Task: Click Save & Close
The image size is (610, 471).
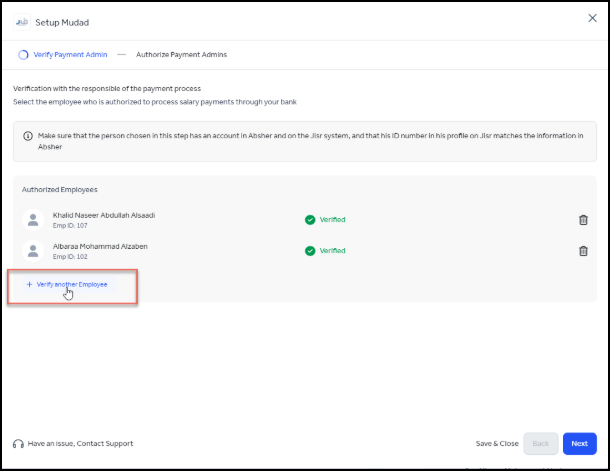Action: [497, 443]
